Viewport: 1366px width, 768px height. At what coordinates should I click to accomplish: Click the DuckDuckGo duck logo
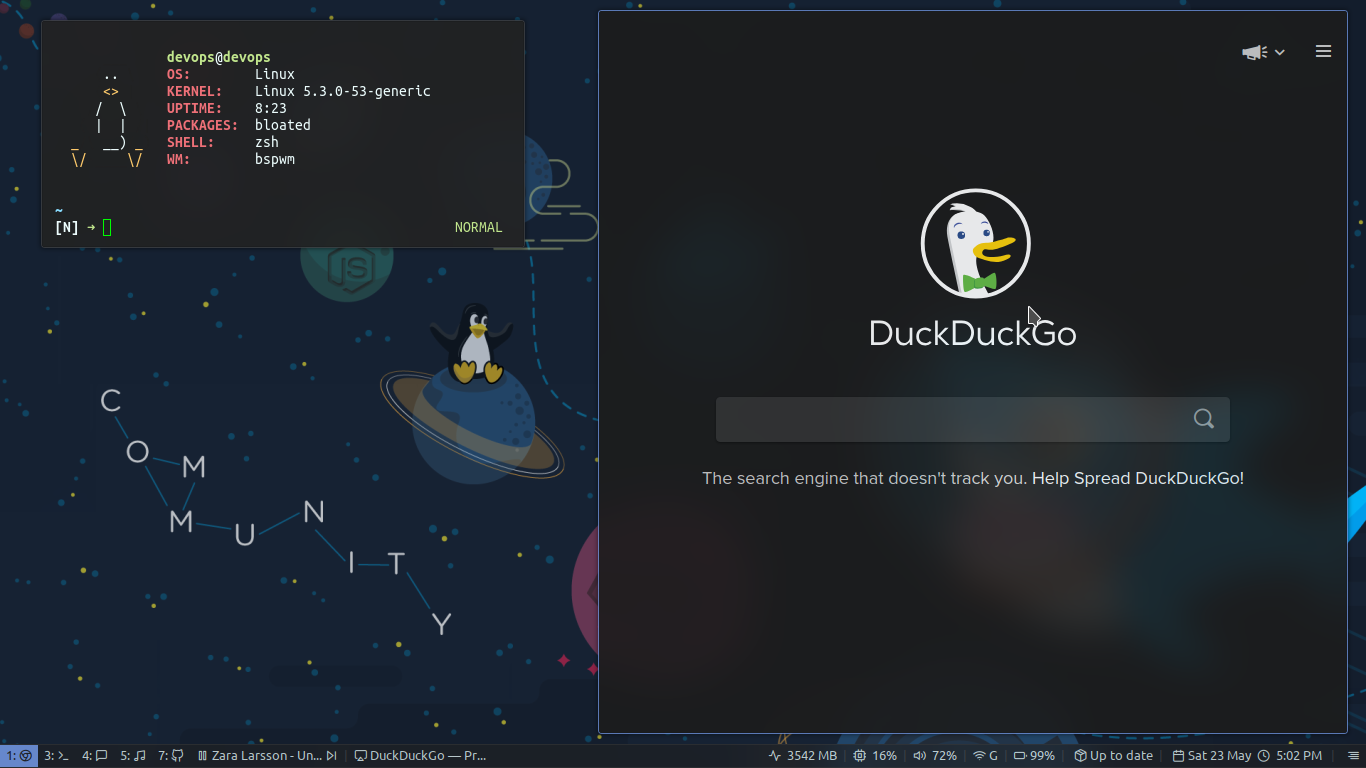coord(975,243)
